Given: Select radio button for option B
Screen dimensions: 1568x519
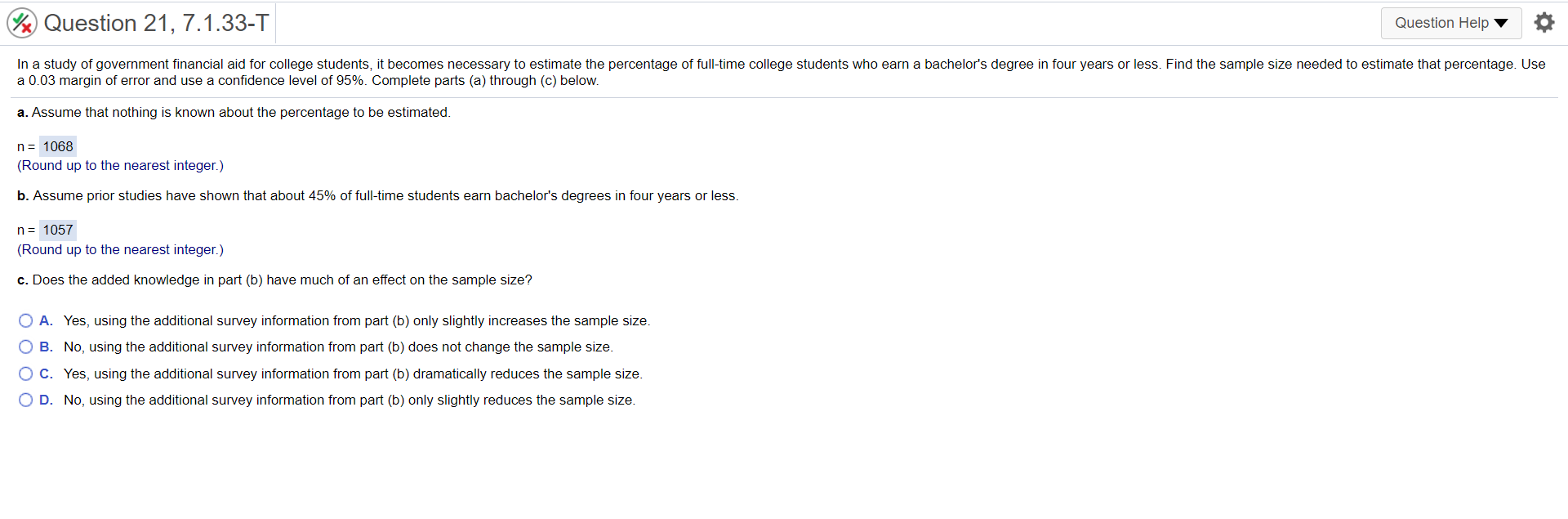Looking at the screenshot, I should pyautogui.click(x=26, y=347).
